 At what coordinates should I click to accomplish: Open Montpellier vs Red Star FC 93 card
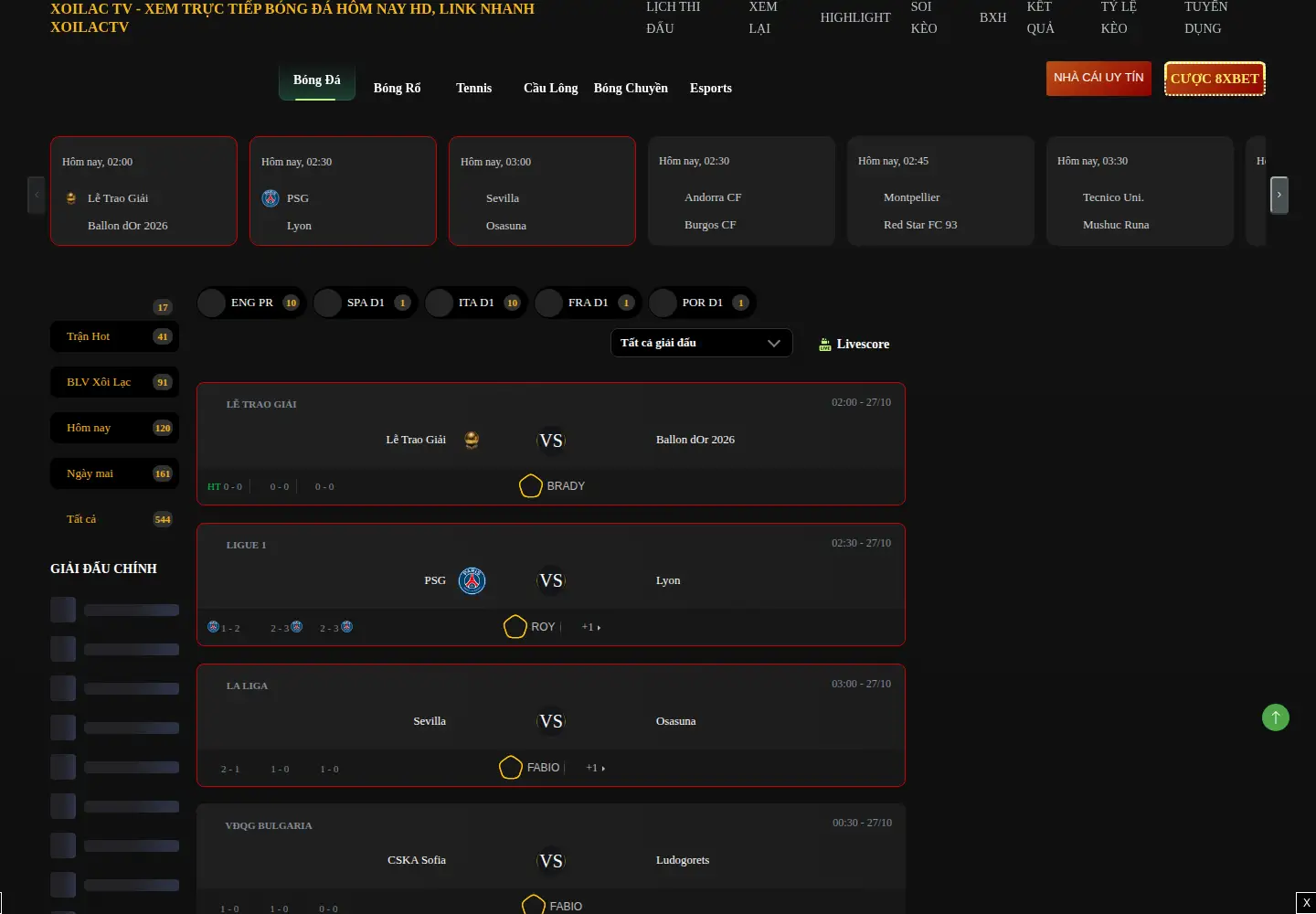point(940,191)
